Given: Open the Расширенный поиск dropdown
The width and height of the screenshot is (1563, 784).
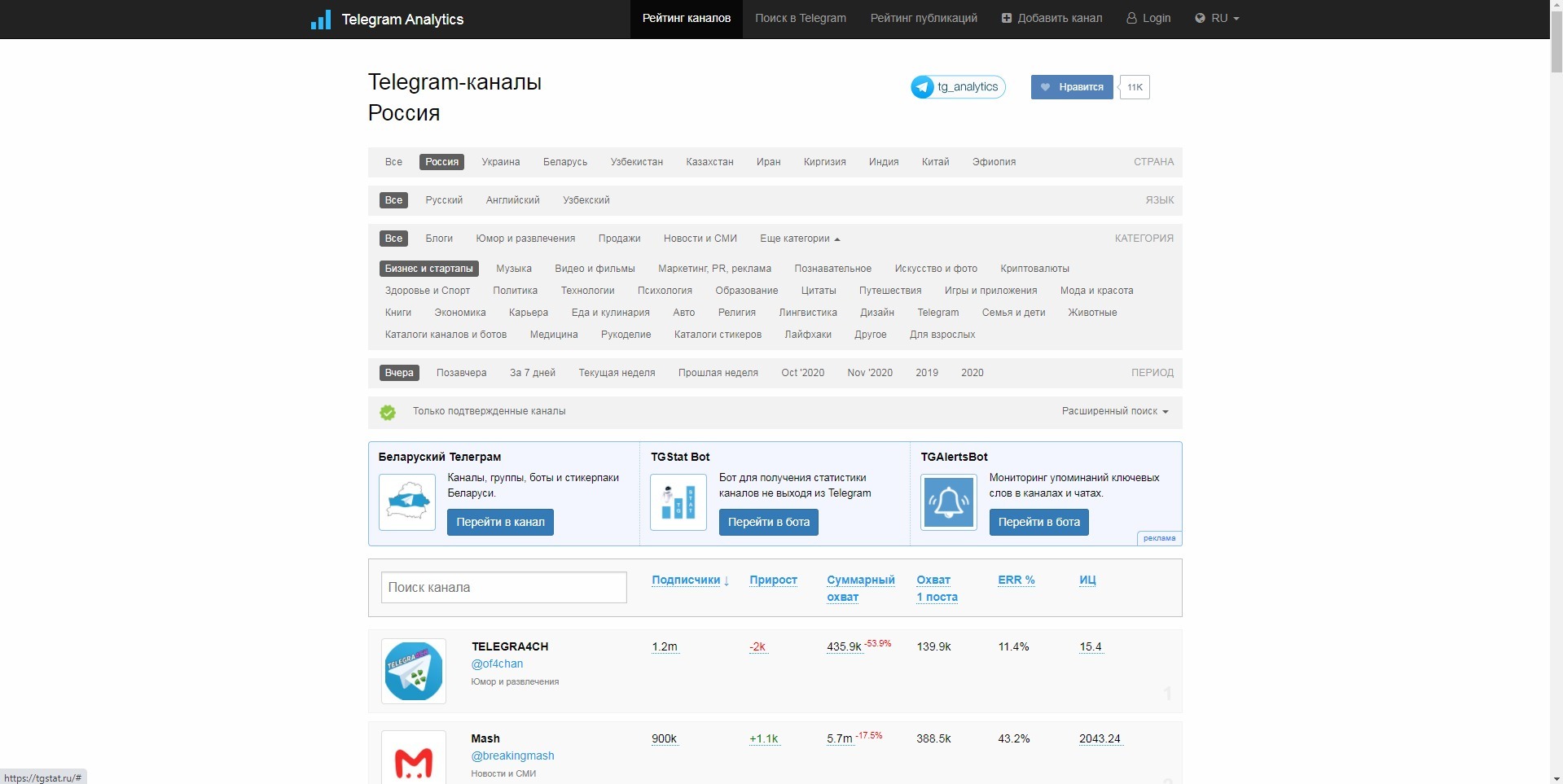Looking at the screenshot, I should pos(1114,411).
